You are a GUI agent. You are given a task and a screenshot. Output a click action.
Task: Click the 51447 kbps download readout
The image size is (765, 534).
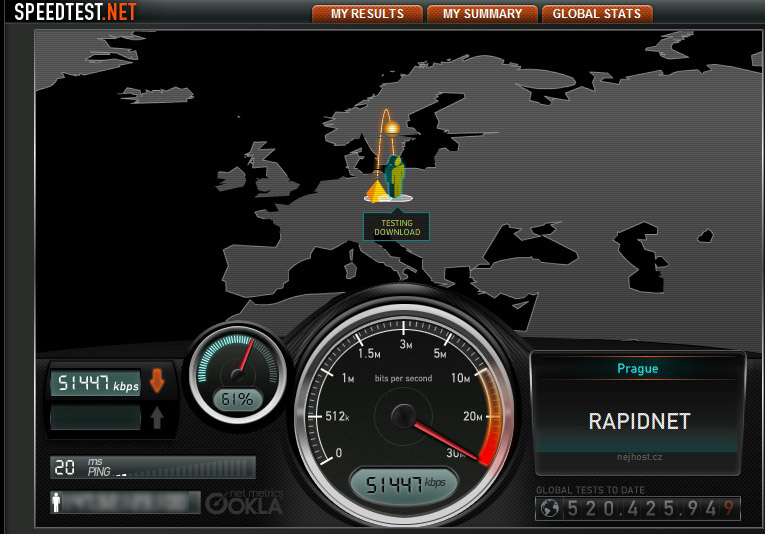pyautogui.click(x=96, y=383)
